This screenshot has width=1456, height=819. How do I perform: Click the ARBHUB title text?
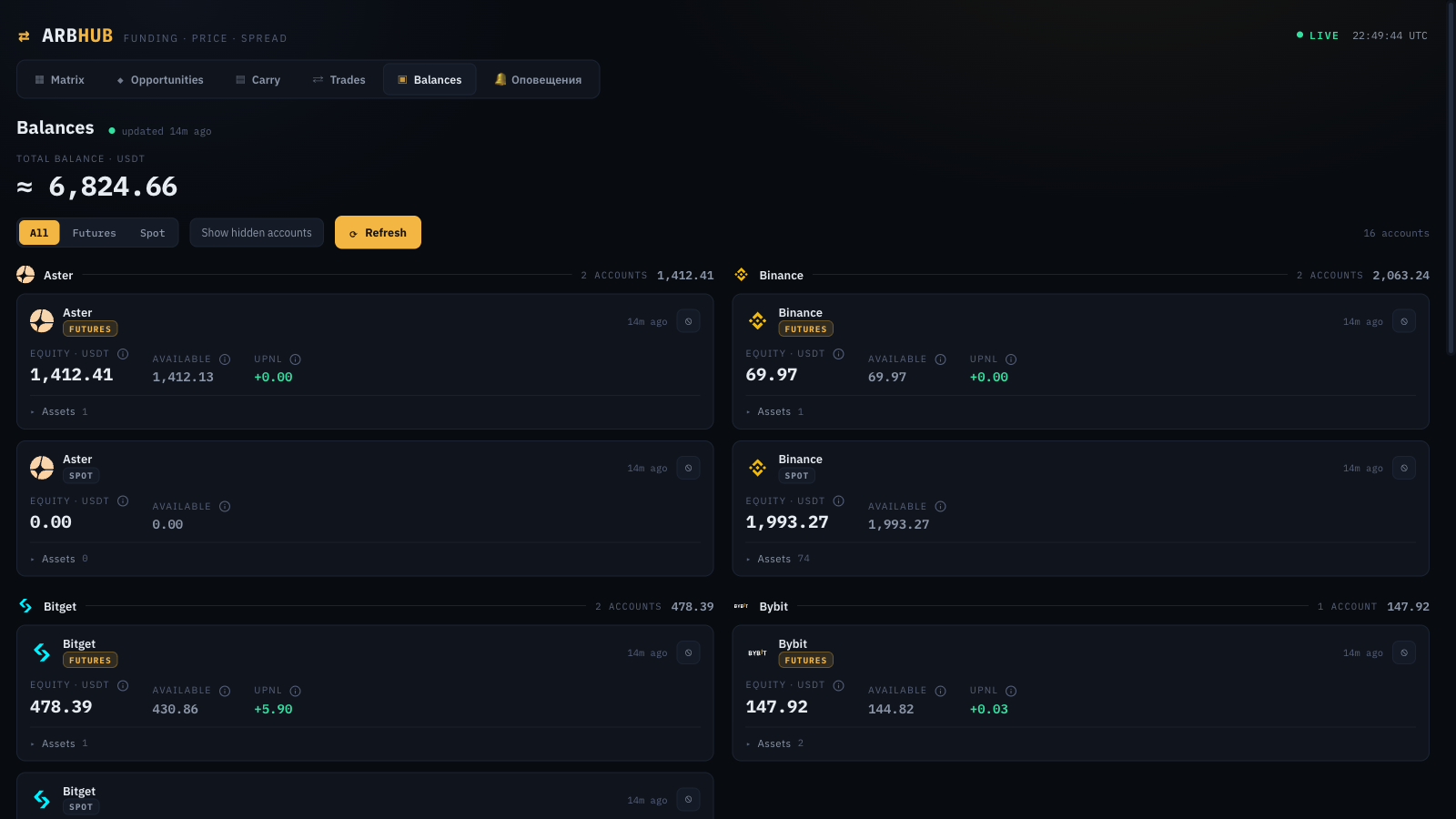point(77,35)
